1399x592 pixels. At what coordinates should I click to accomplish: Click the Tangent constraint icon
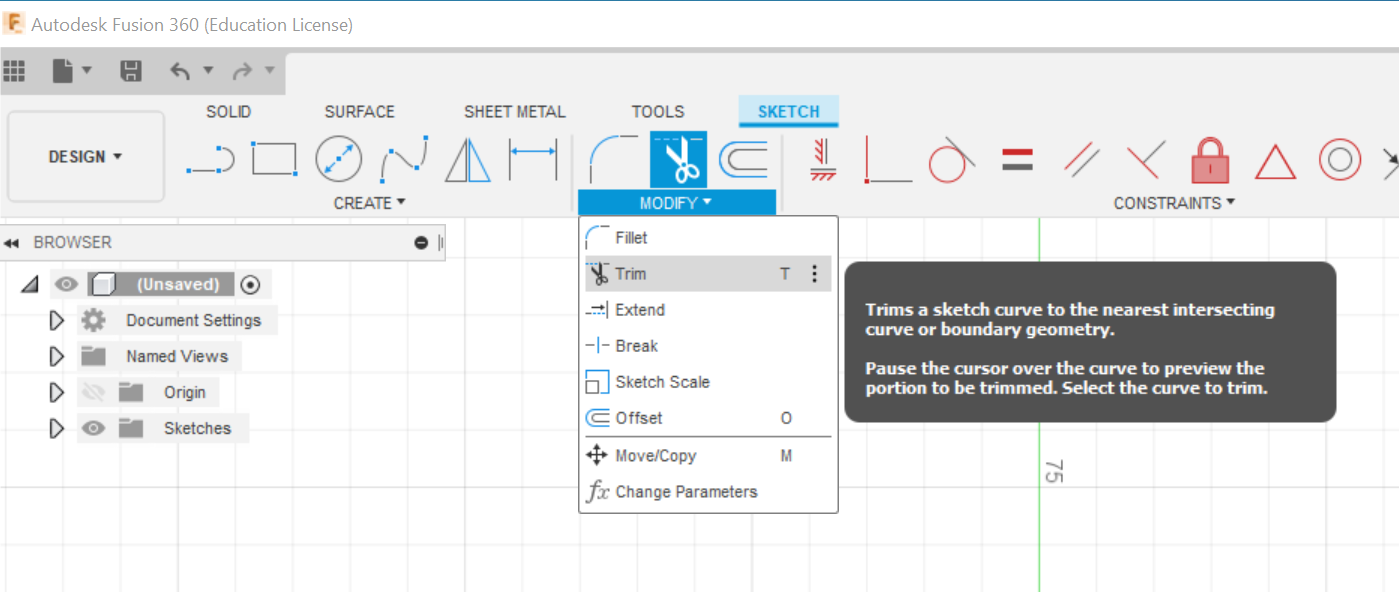coord(951,160)
